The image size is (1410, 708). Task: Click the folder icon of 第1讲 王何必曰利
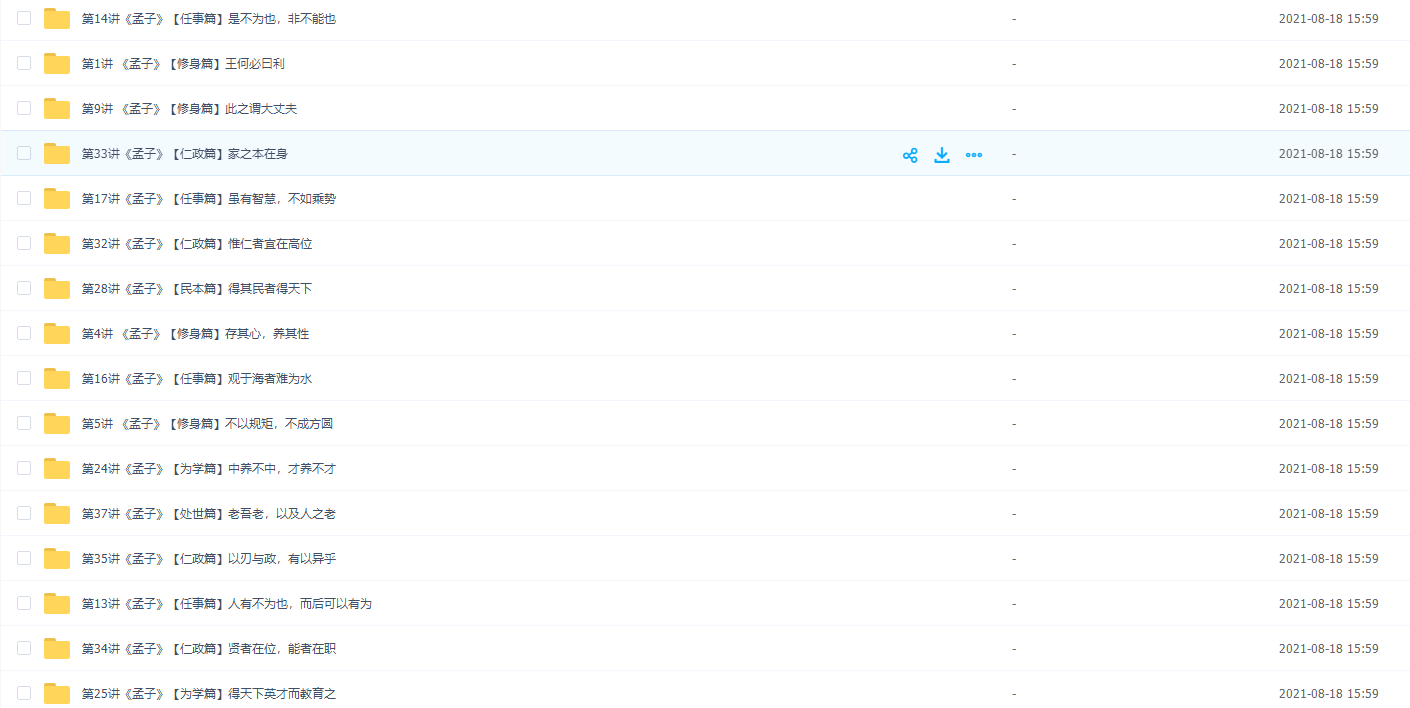tap(57, 64)
